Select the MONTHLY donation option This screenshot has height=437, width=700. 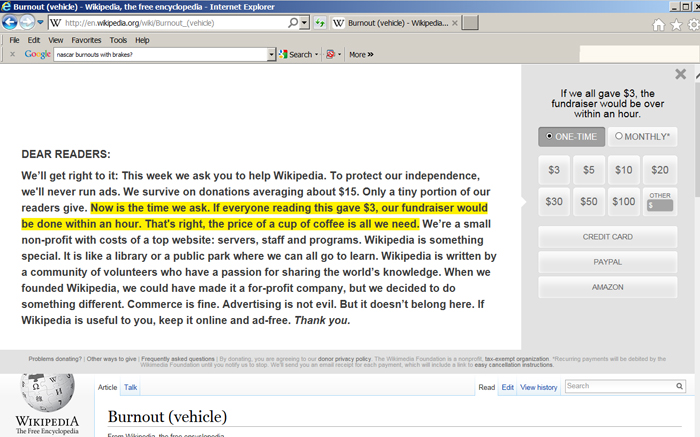[642, 137]
